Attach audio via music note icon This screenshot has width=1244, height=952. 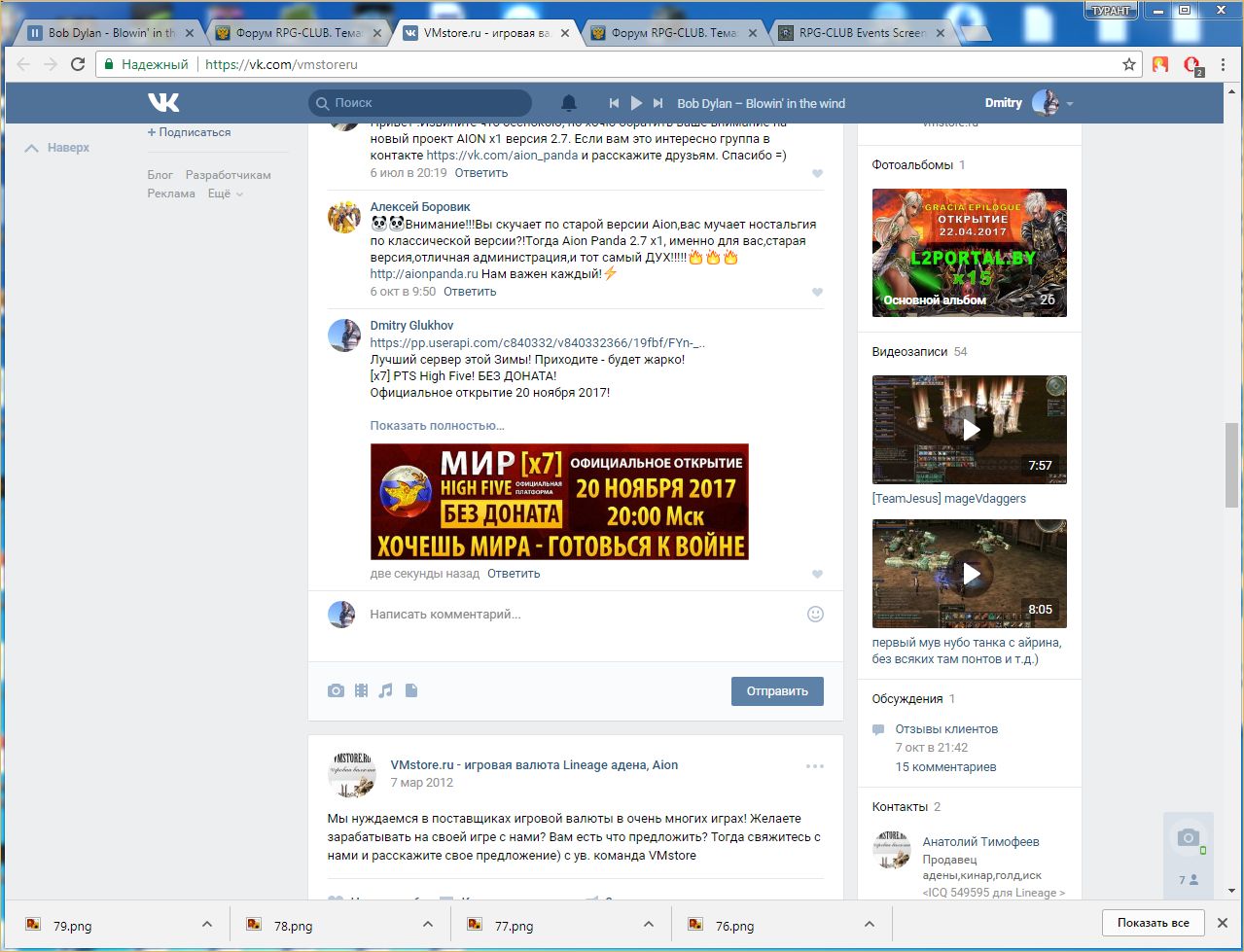click(385, 690)
